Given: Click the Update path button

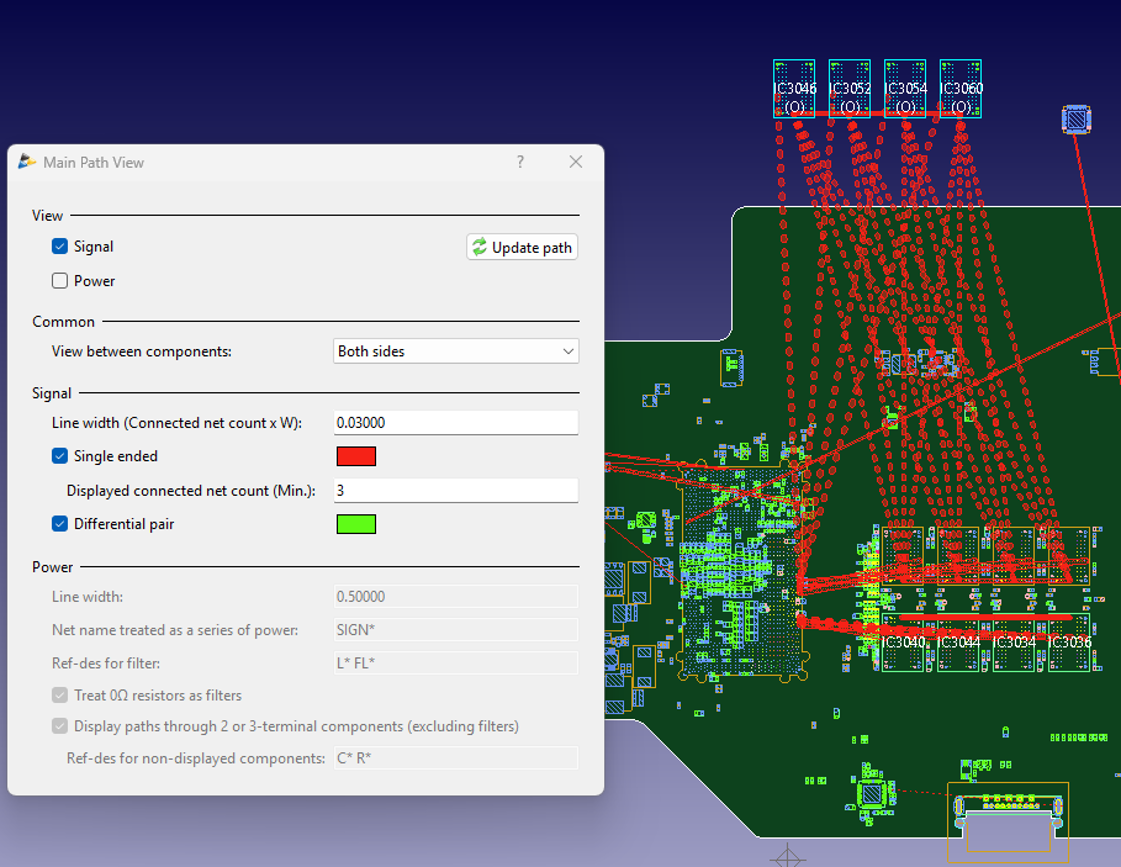Looking at the screenshot, I should tap(522, 247).
